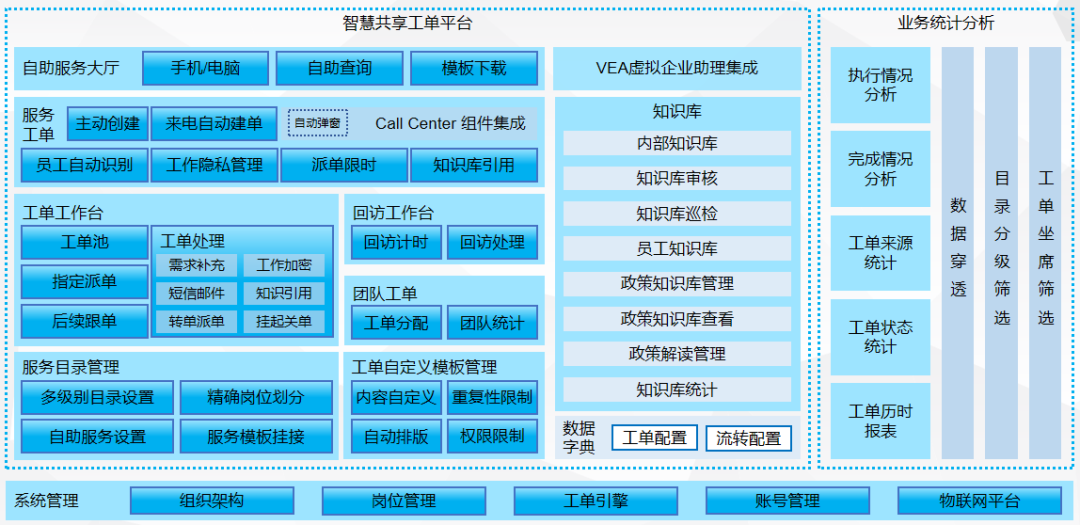Click the 需求补充 item

point(197,266)
